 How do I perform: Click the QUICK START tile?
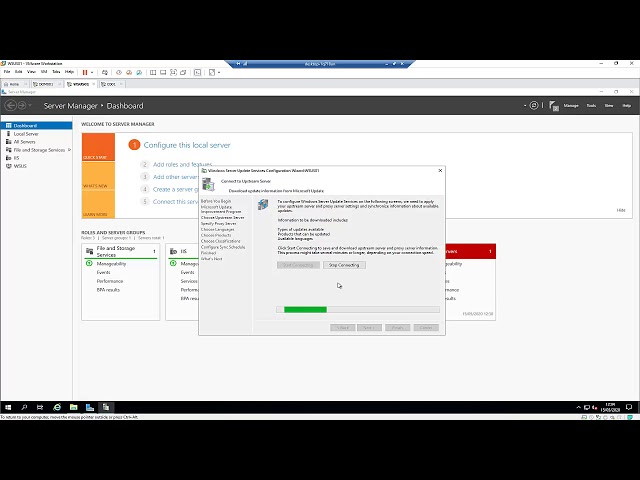click(98, 147)
